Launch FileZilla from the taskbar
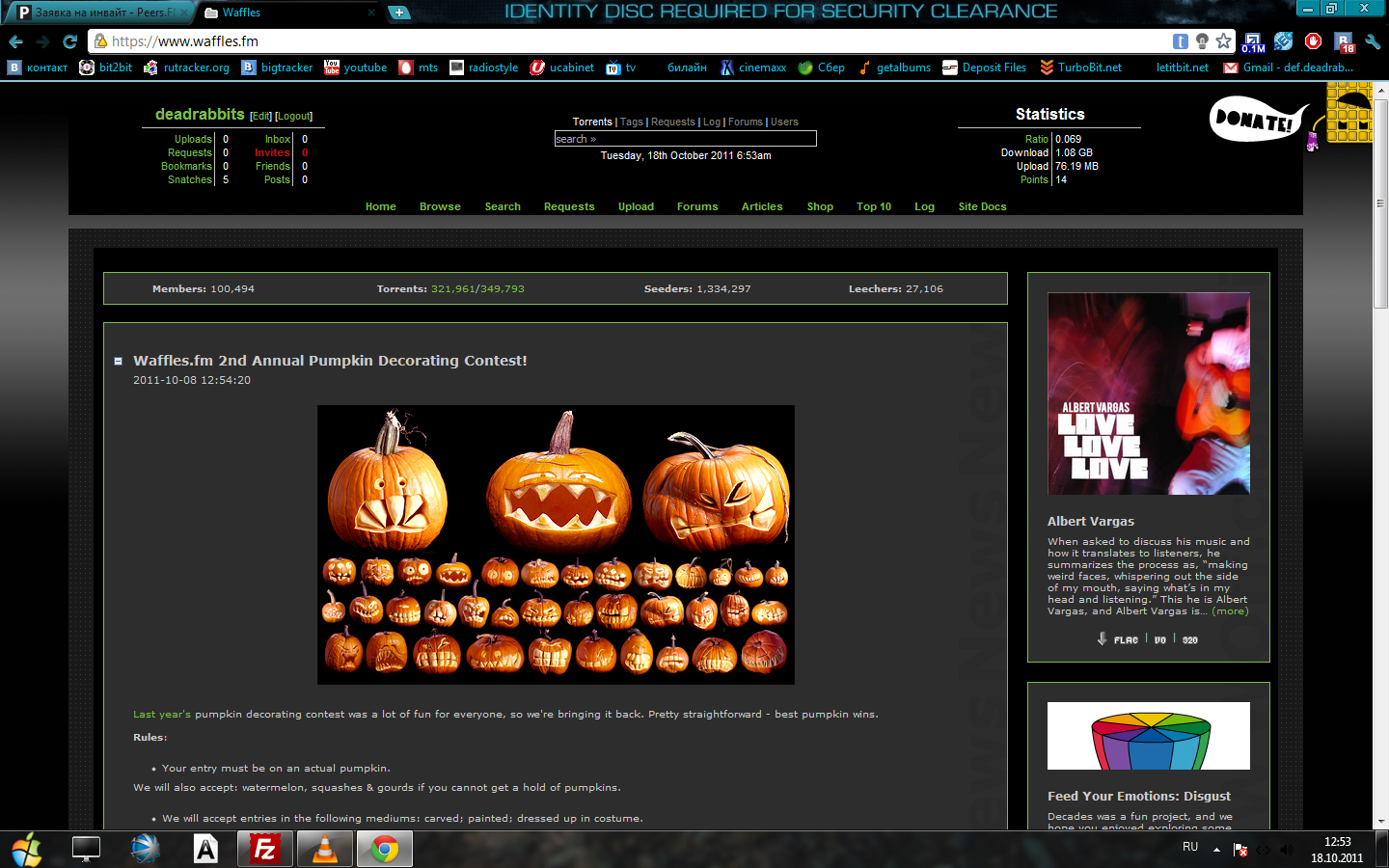The width and height of the screenshot is (1389, 868). [x=264, y=850]
